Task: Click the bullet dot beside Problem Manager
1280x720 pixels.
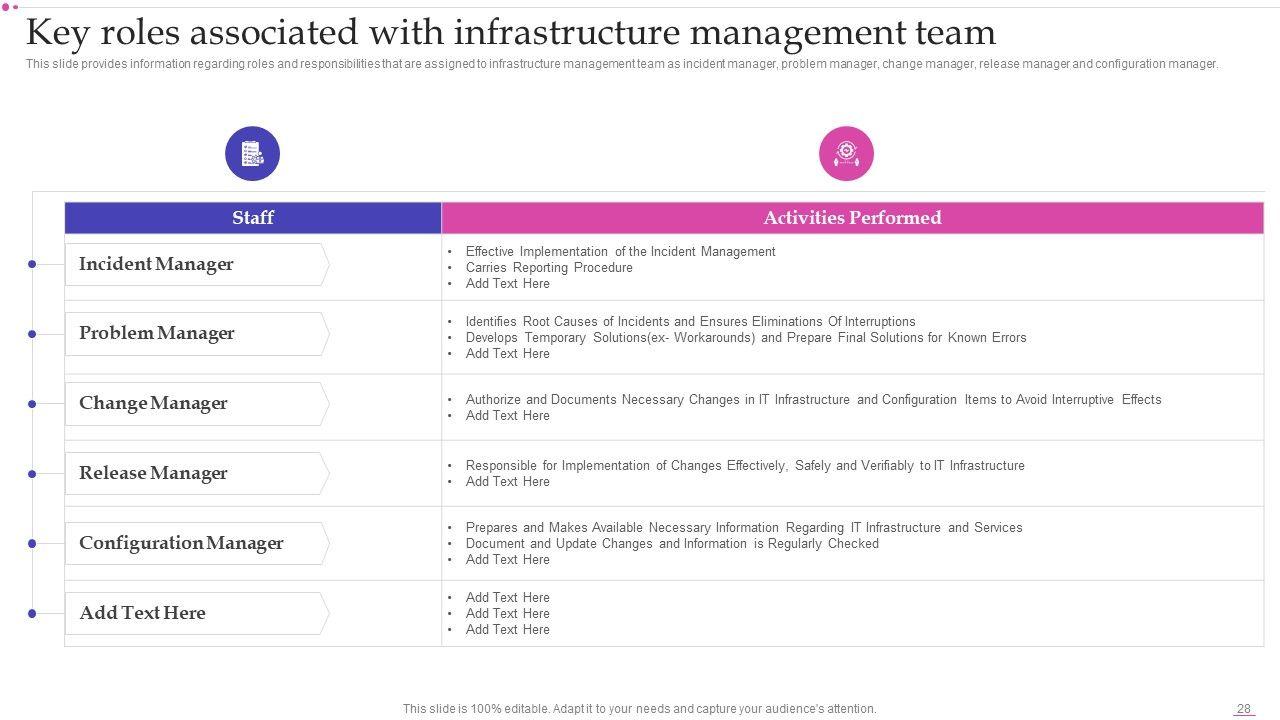Action: [x=32, y=334]
